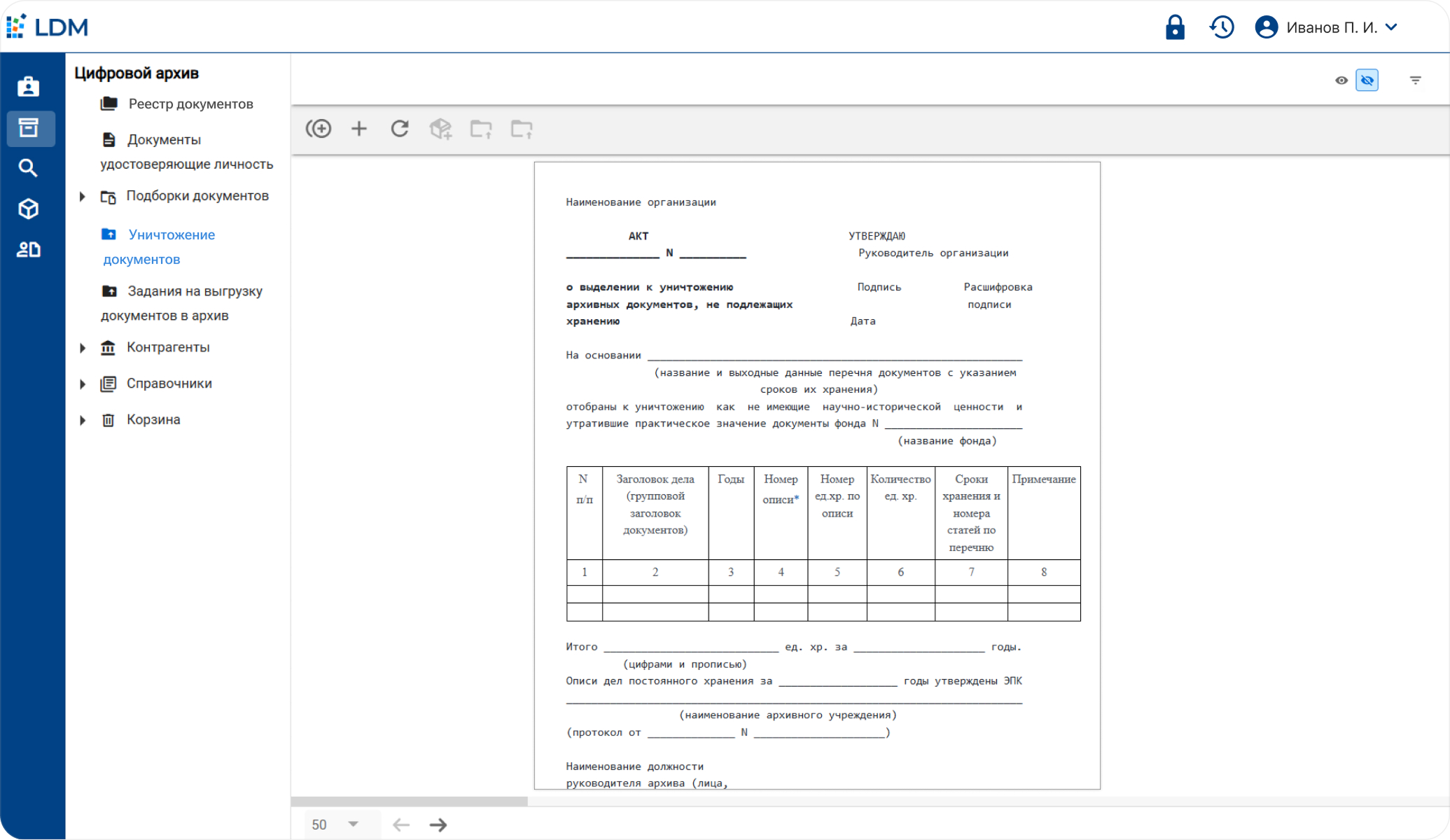Click the horizontal scrollbar under document
The image size is (1450, 840).
409,801
